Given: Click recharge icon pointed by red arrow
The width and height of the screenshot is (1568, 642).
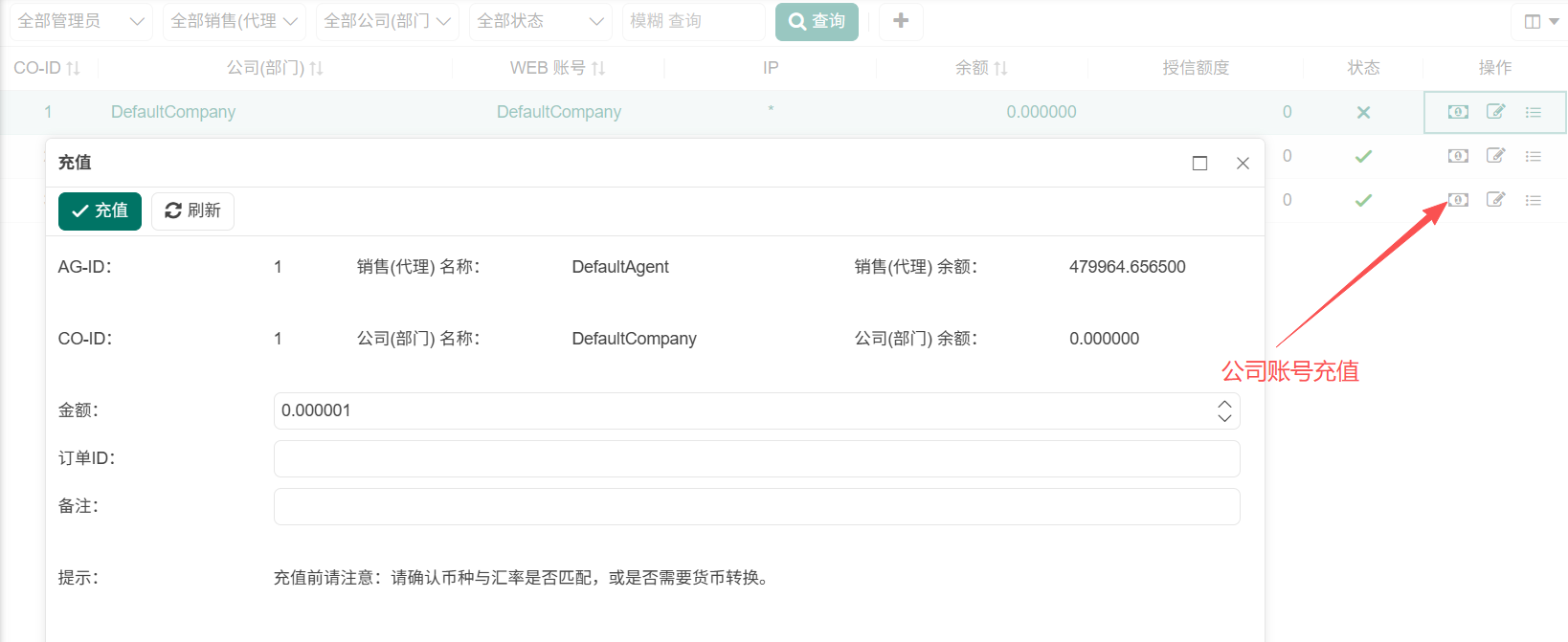Looking at the screenshot, I should coord(1458,200).
